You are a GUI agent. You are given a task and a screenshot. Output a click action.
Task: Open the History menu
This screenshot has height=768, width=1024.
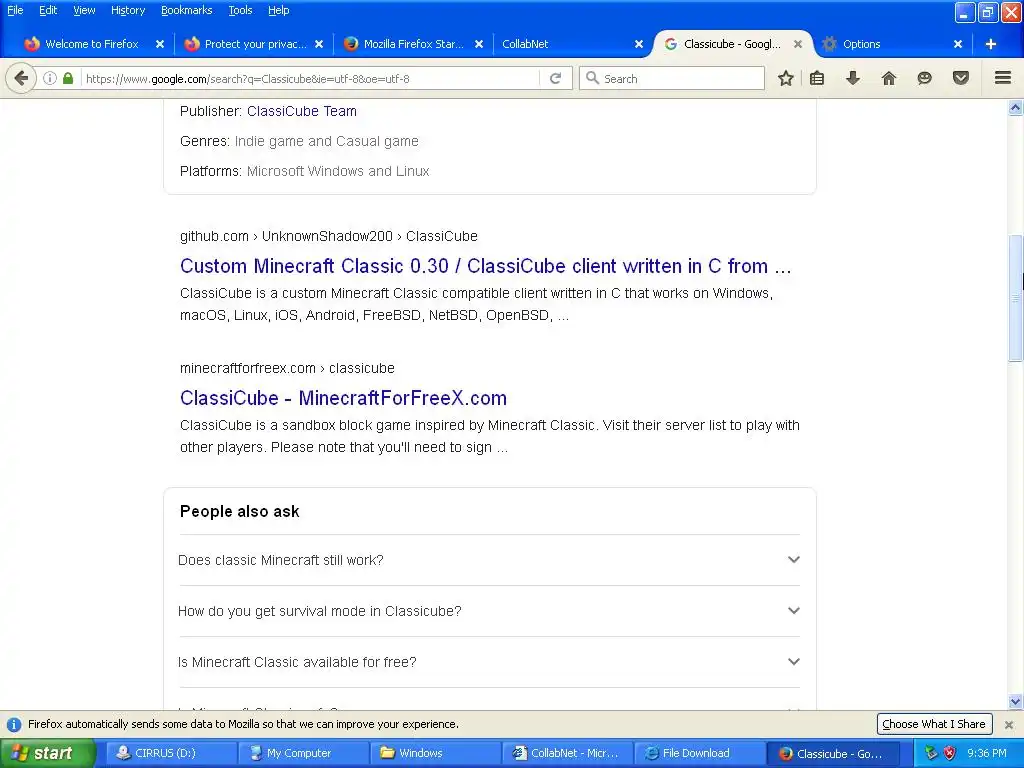click(x=127, y=10)
